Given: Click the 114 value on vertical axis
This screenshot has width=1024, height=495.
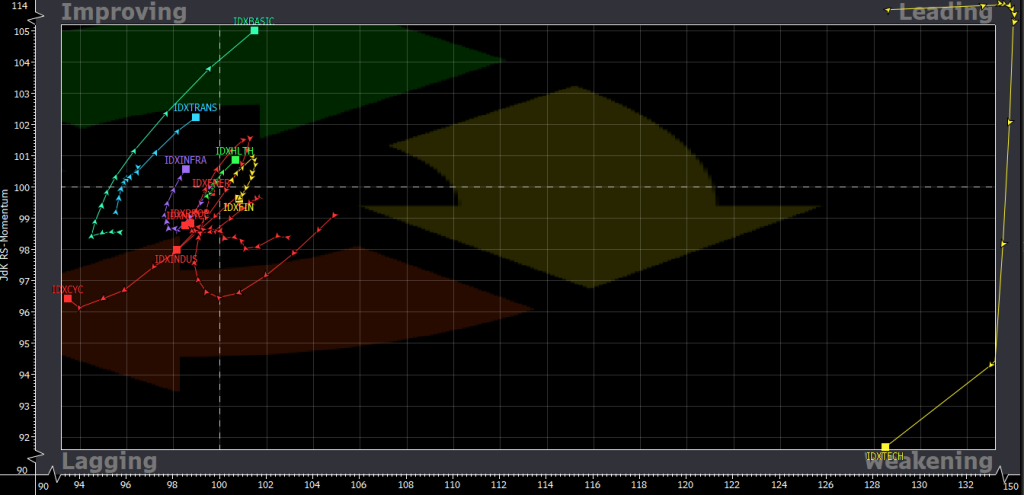Looking at the screenshot, I should point(20,5).
